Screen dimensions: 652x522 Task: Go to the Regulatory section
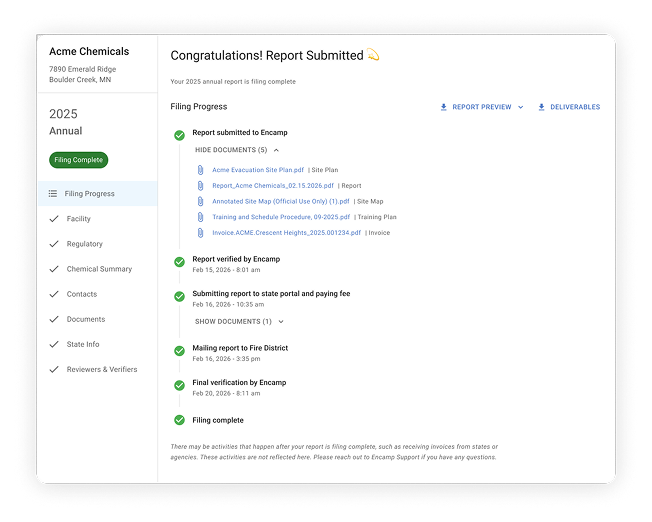(x=85, y=244)
